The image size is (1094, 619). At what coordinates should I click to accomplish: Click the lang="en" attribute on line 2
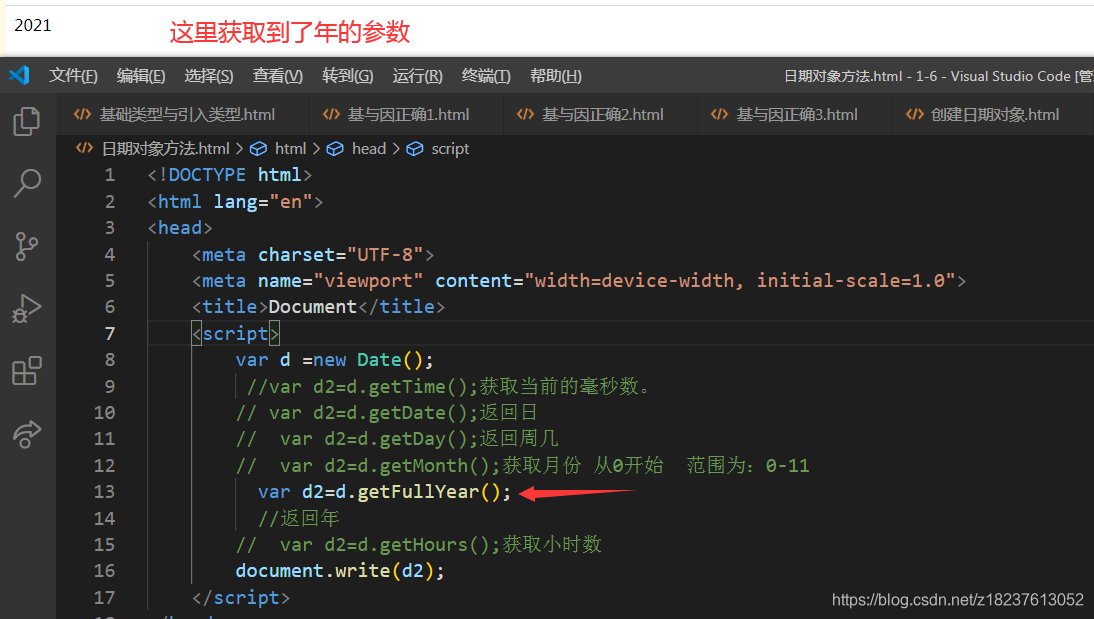coord(263,202)
